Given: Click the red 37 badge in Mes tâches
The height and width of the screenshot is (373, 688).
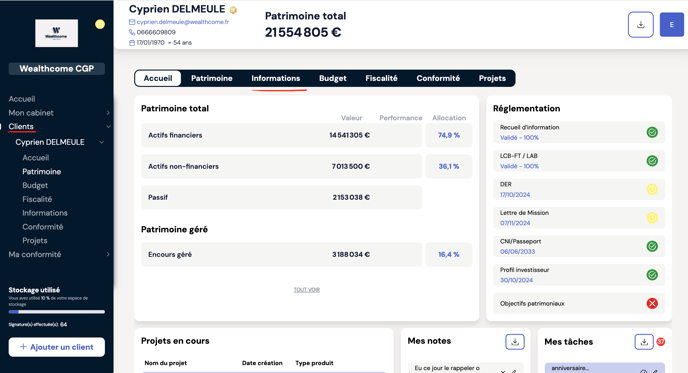Looking at the screenshot, I should [x=660, y=341].
